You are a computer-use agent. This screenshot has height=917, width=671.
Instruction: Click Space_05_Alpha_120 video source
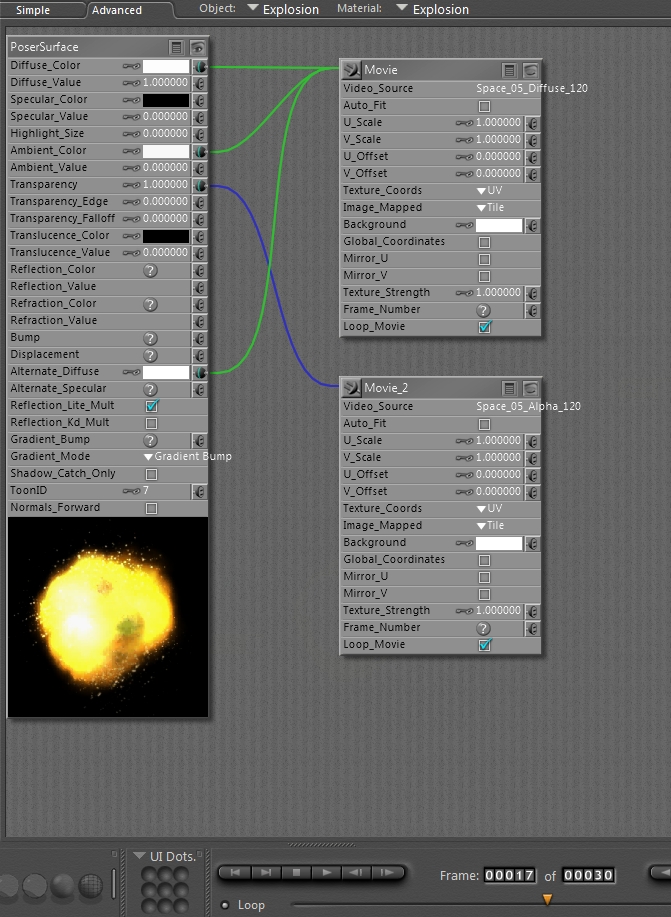click(528, 406)
